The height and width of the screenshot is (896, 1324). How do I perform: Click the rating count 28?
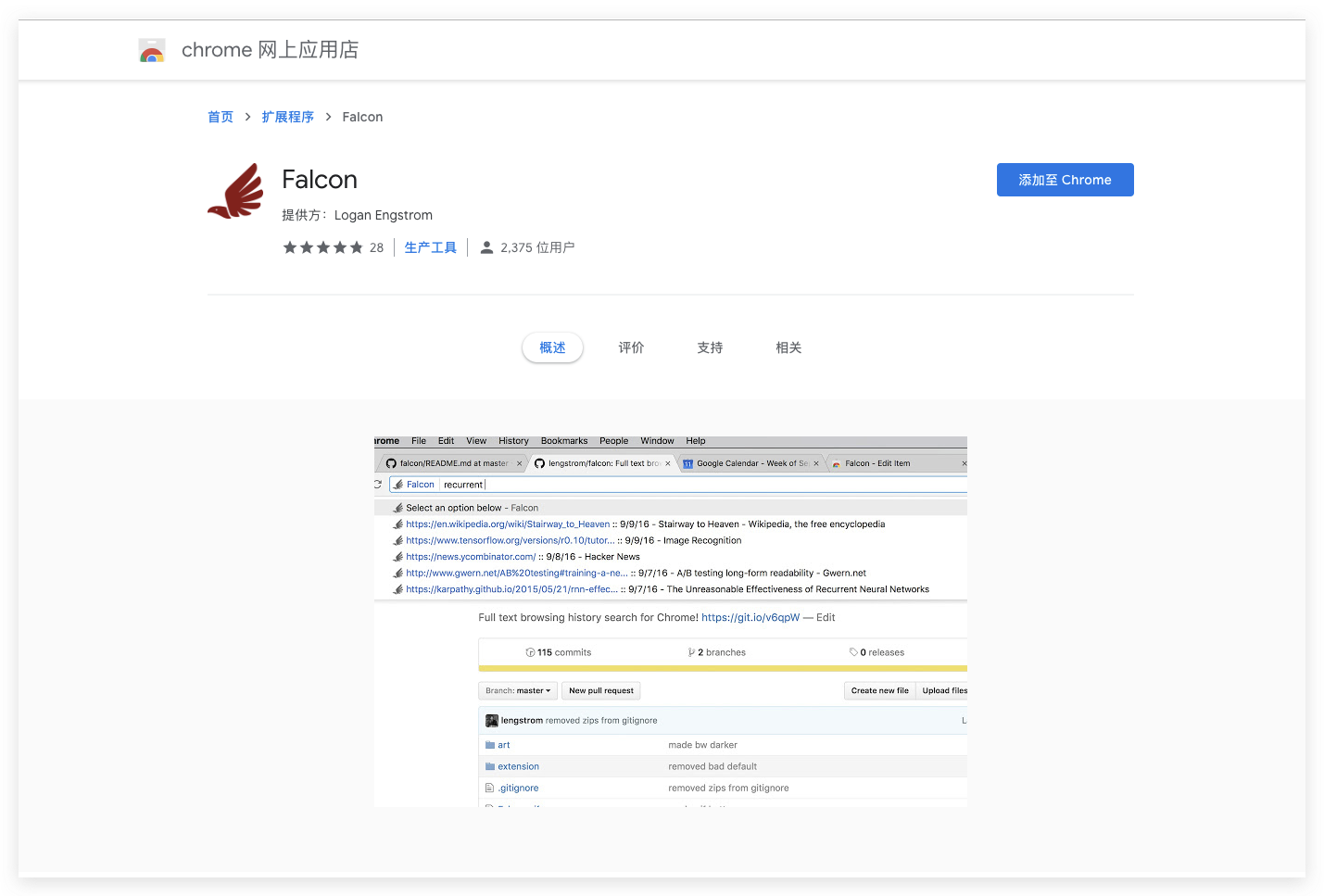click(x=376, y=247)
